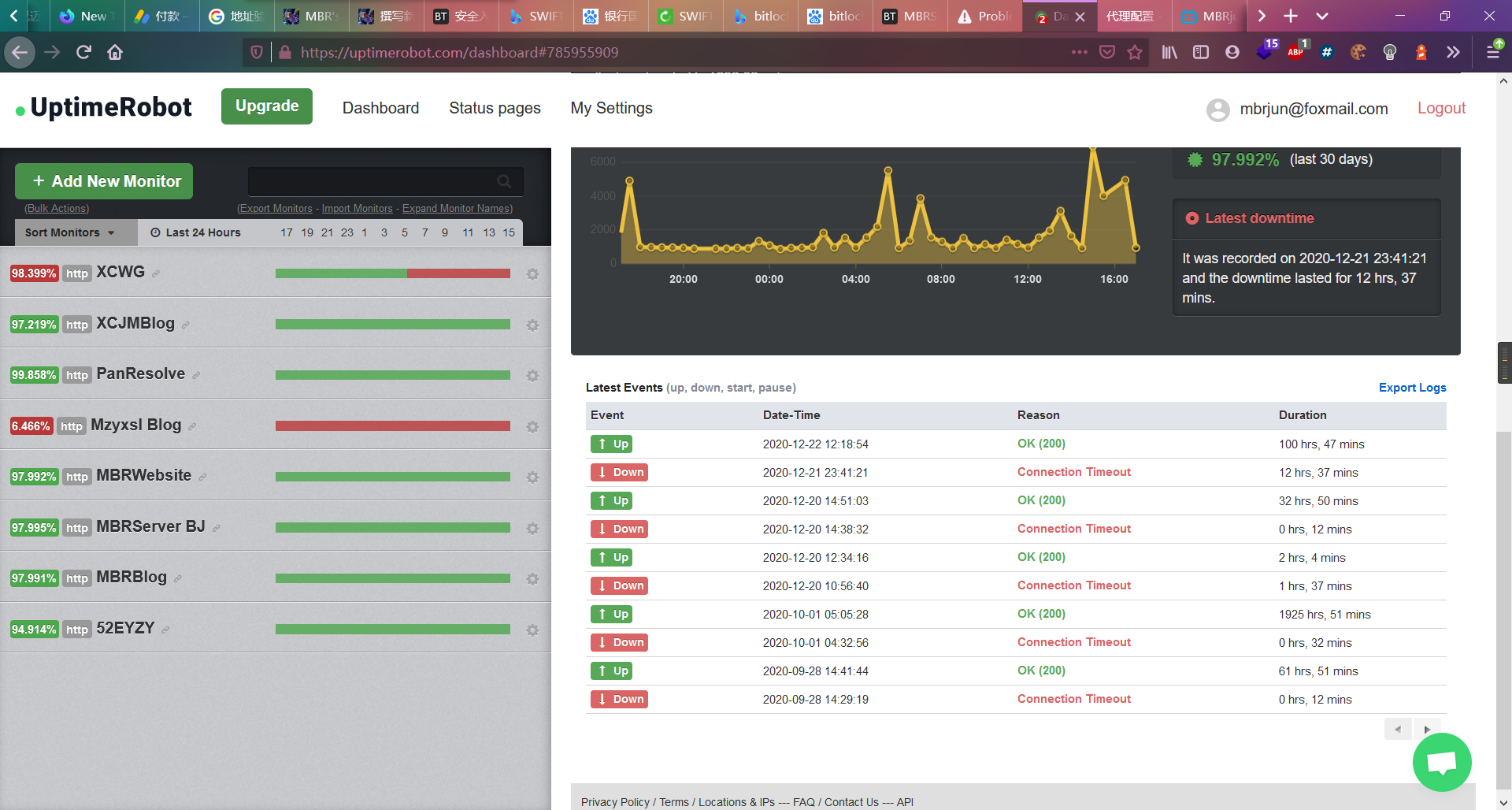Click user avatar beside mbrjun@foxmail.com

click(1218, 110)
